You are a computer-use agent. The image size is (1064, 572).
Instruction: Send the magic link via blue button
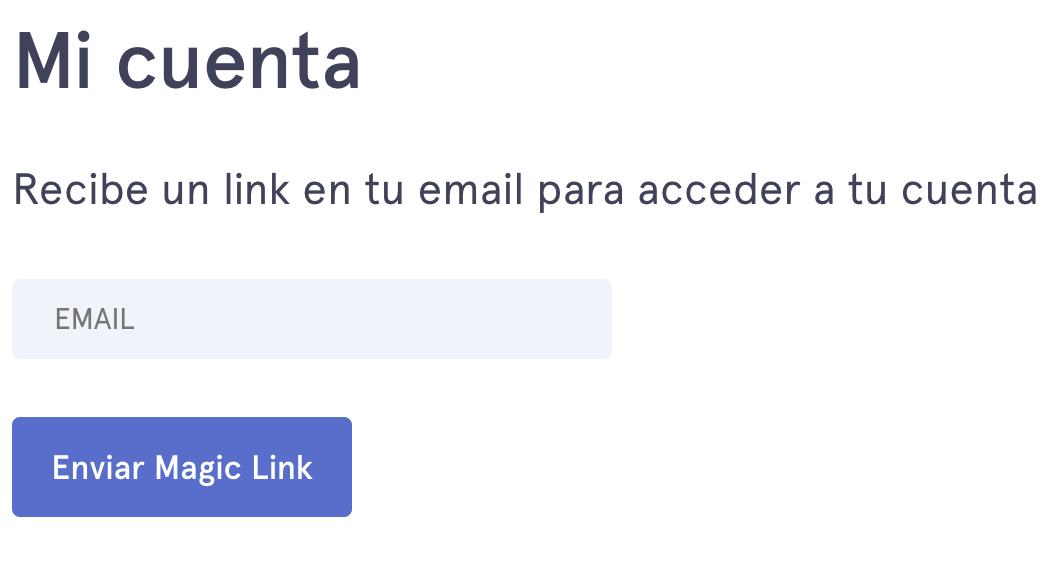182,467
